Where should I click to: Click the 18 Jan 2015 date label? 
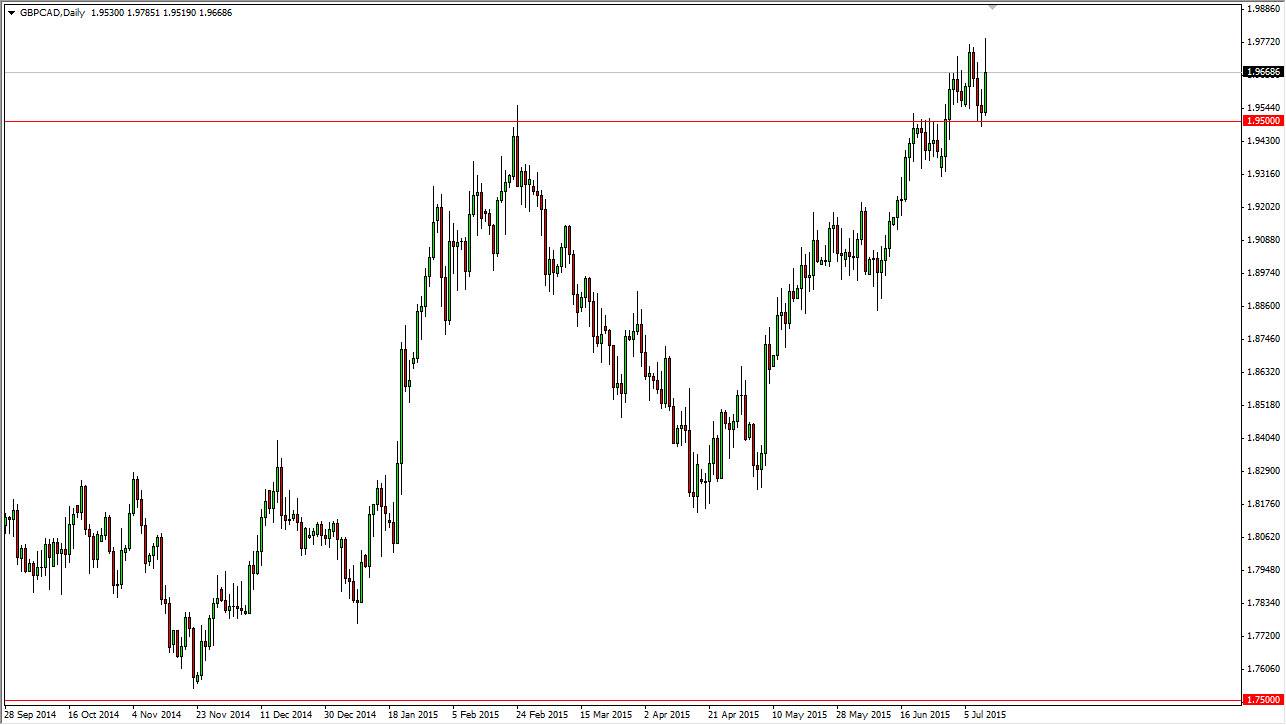(413, 716)
